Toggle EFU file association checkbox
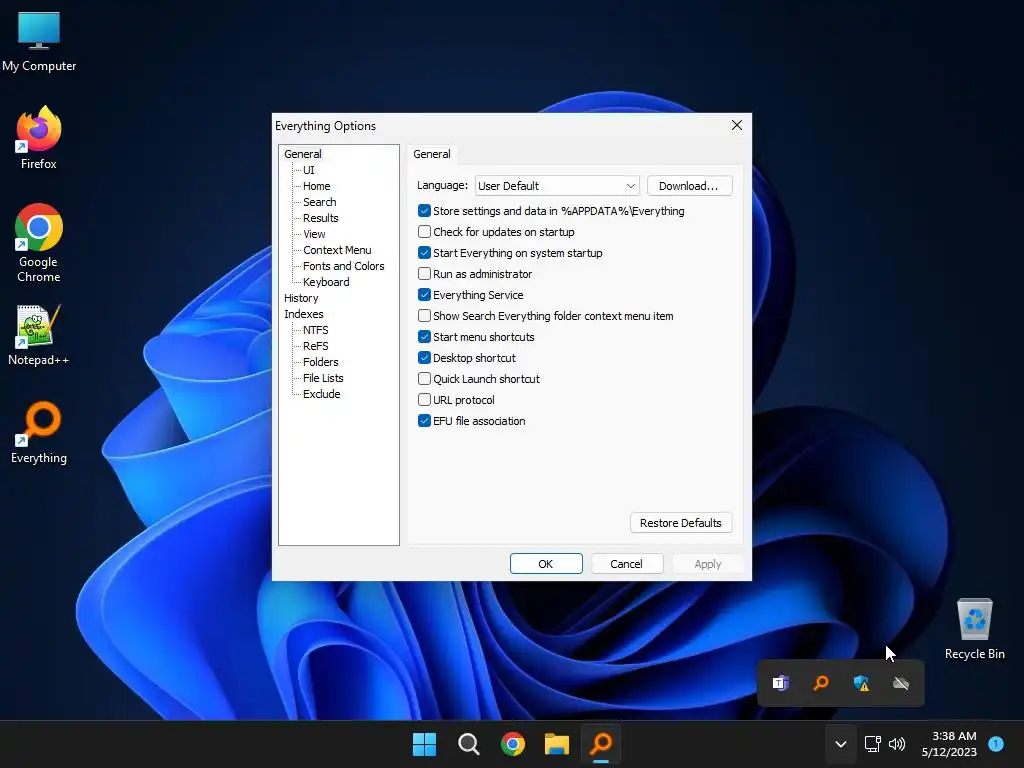Screen dimensions: 1024x768 (x=424, y=421)
